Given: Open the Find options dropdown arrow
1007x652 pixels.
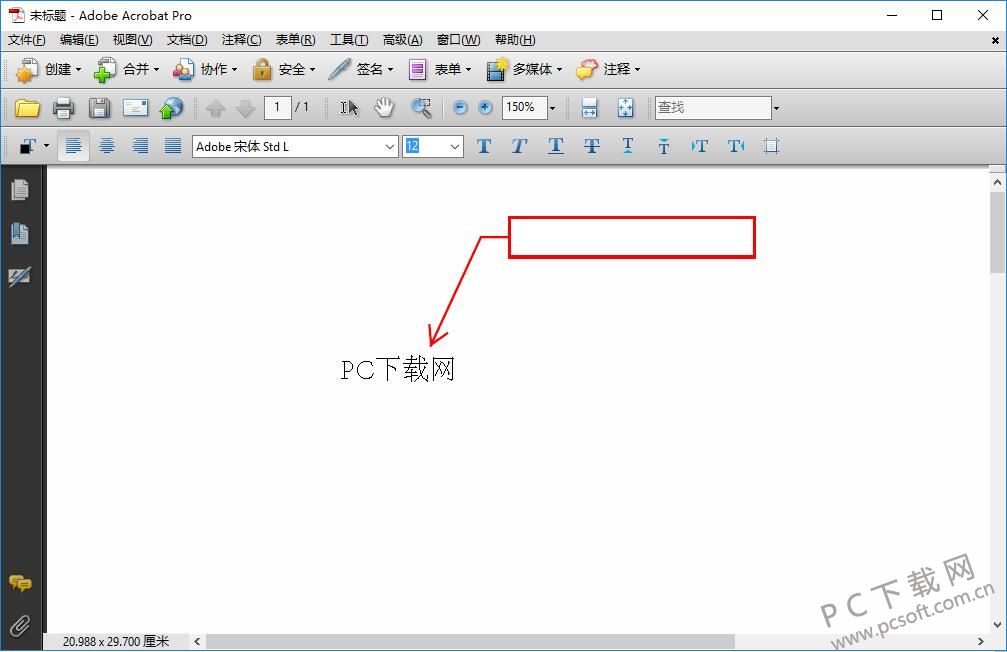Looking at the screenshot, I should 776,108.
